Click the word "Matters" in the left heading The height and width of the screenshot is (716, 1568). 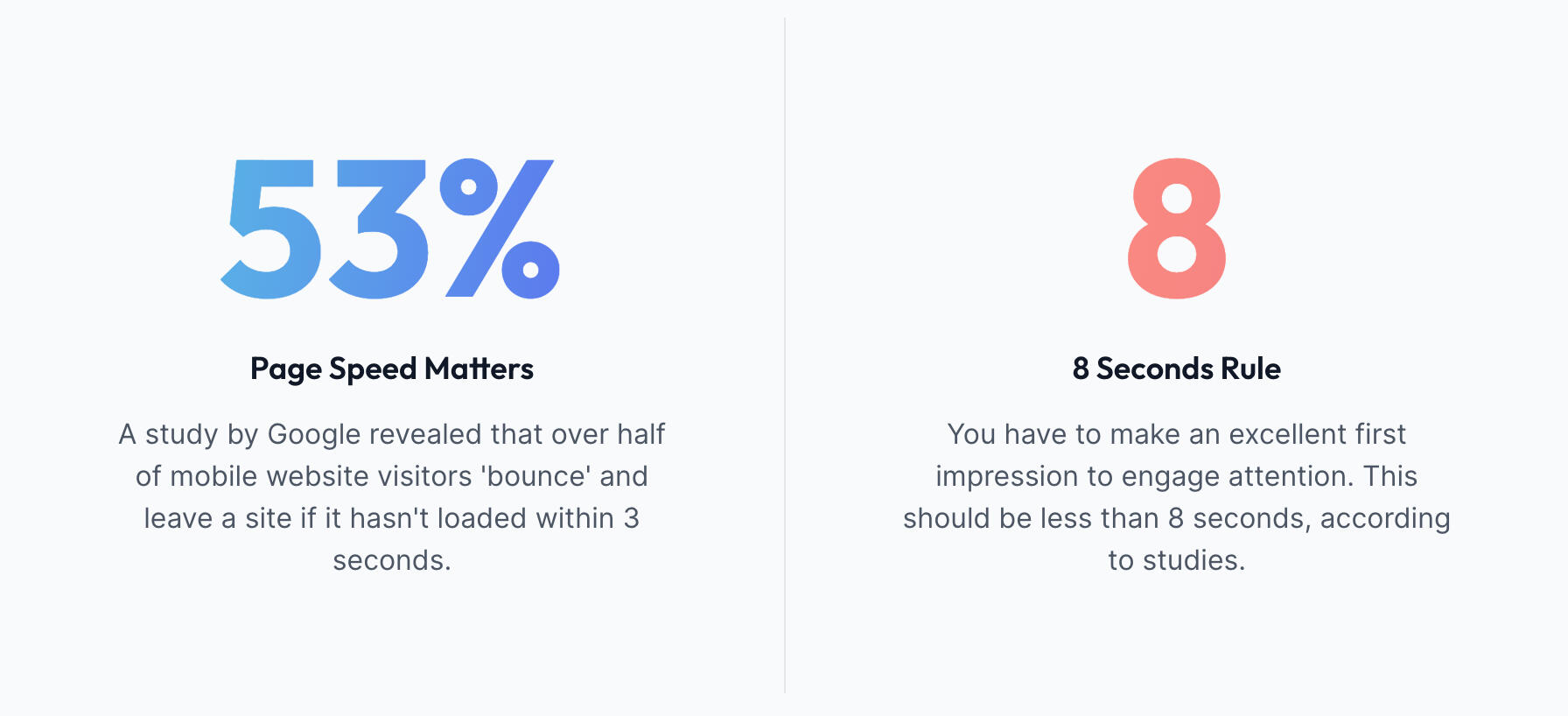pyautogui.click(x=479, y=369)
